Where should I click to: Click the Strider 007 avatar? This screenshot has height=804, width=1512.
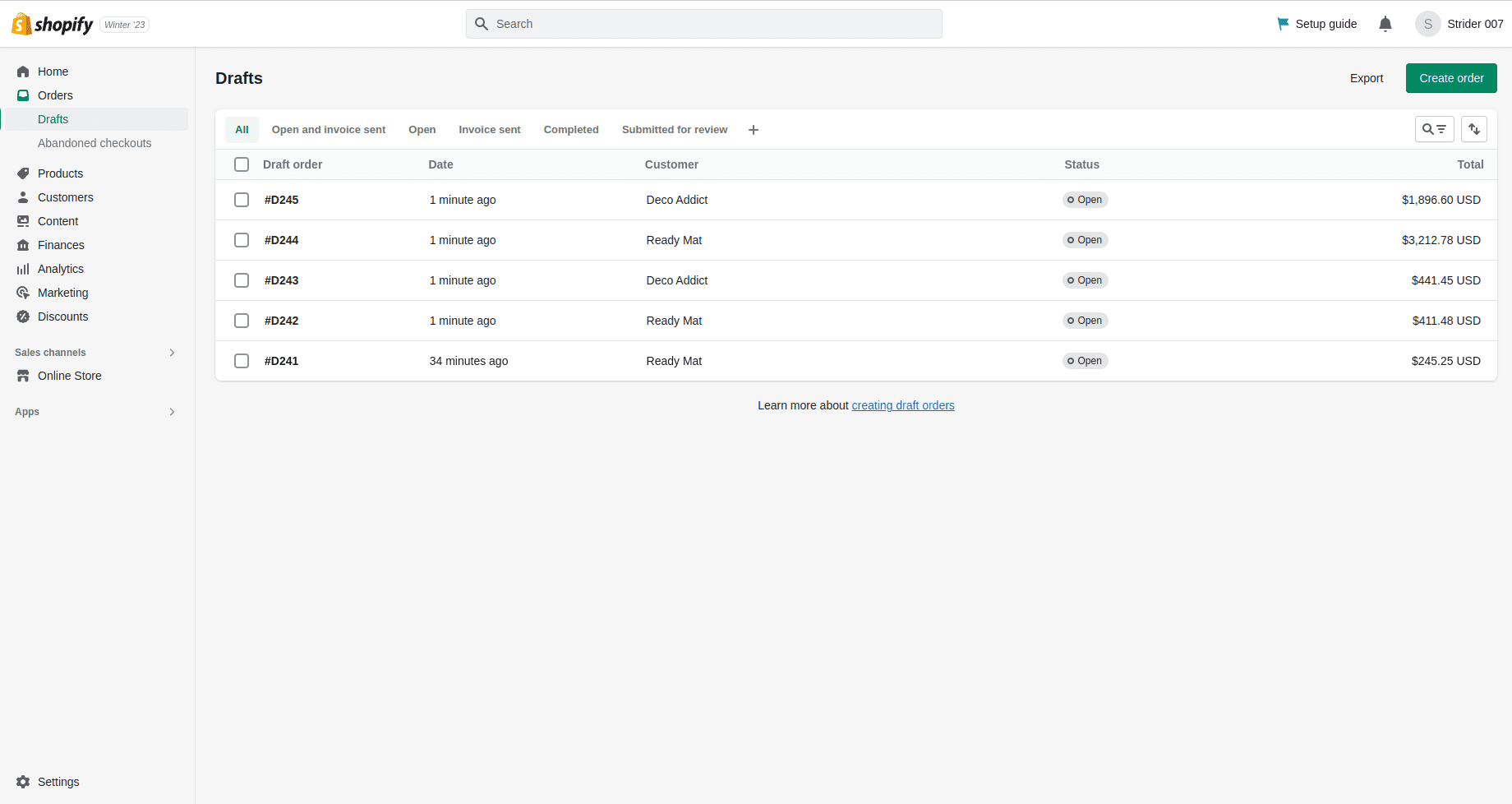[1428, 24]
